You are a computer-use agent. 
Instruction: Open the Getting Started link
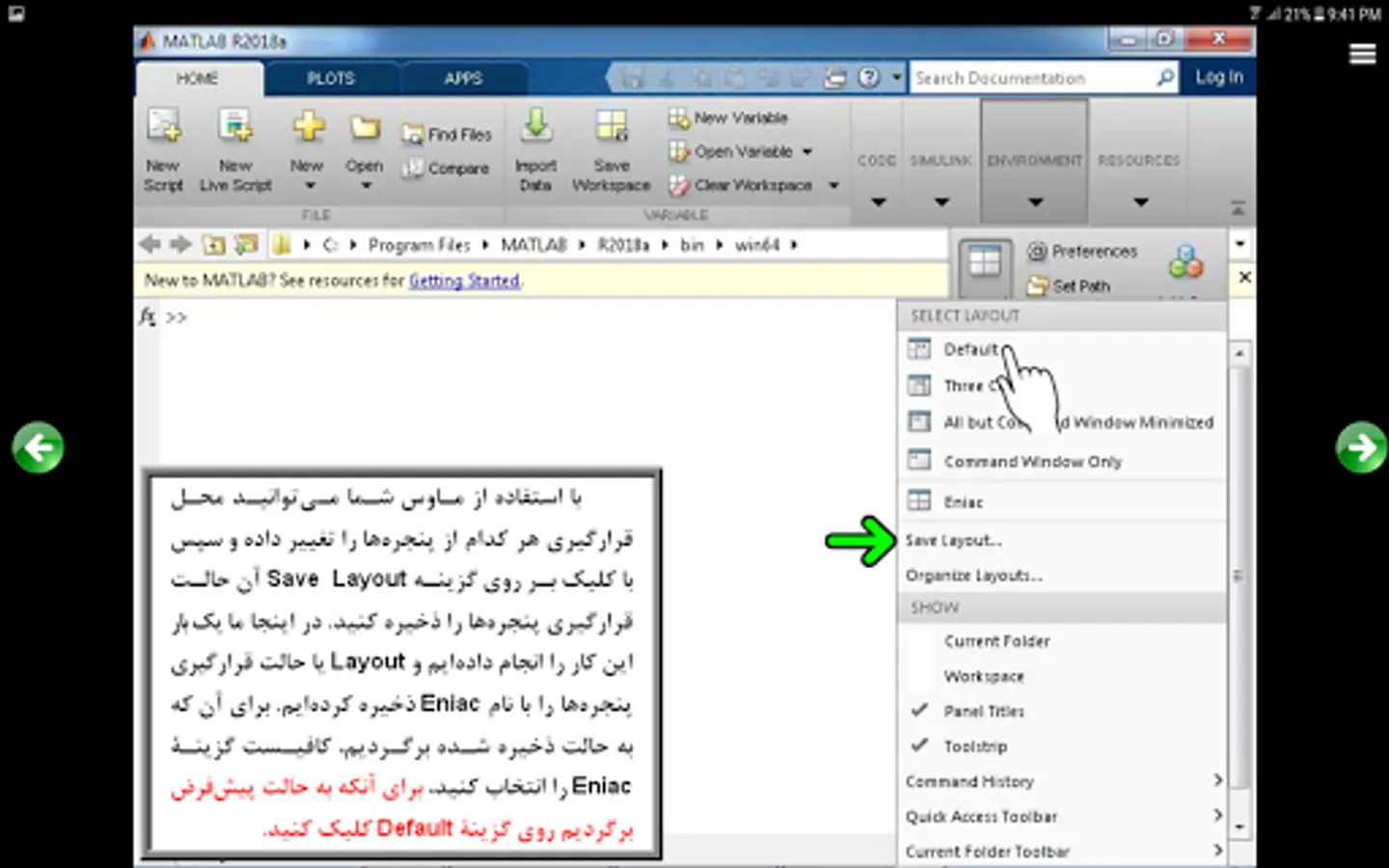[x=464, y=281]
